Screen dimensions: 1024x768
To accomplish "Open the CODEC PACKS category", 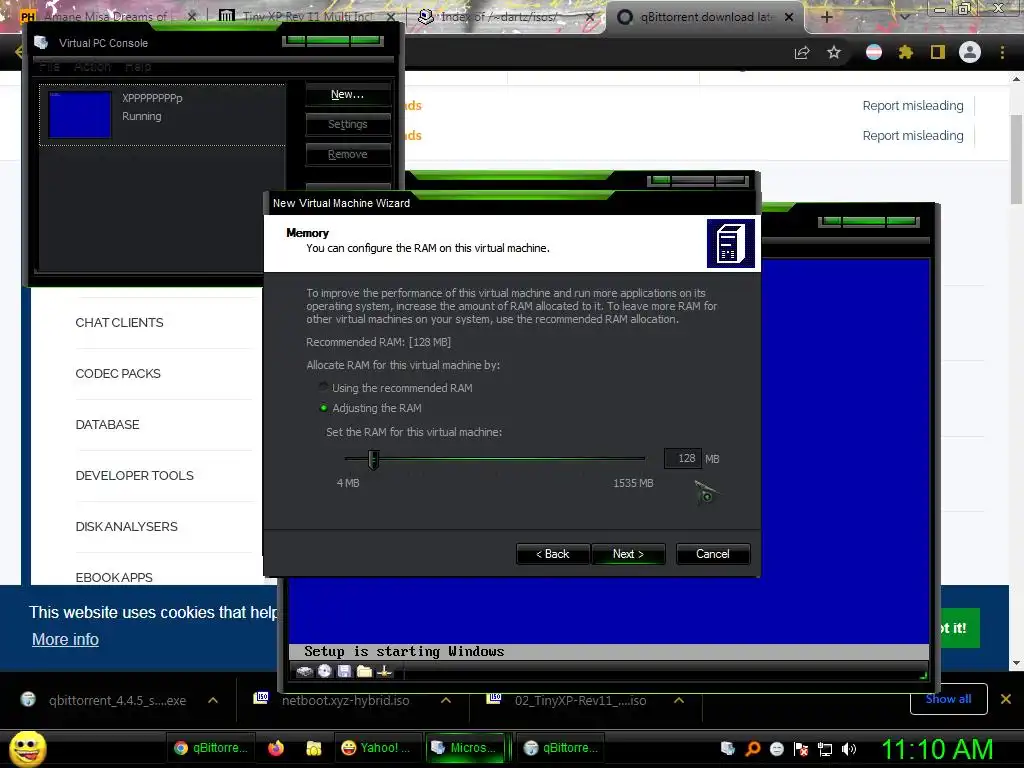I will (x=118, y=374).
